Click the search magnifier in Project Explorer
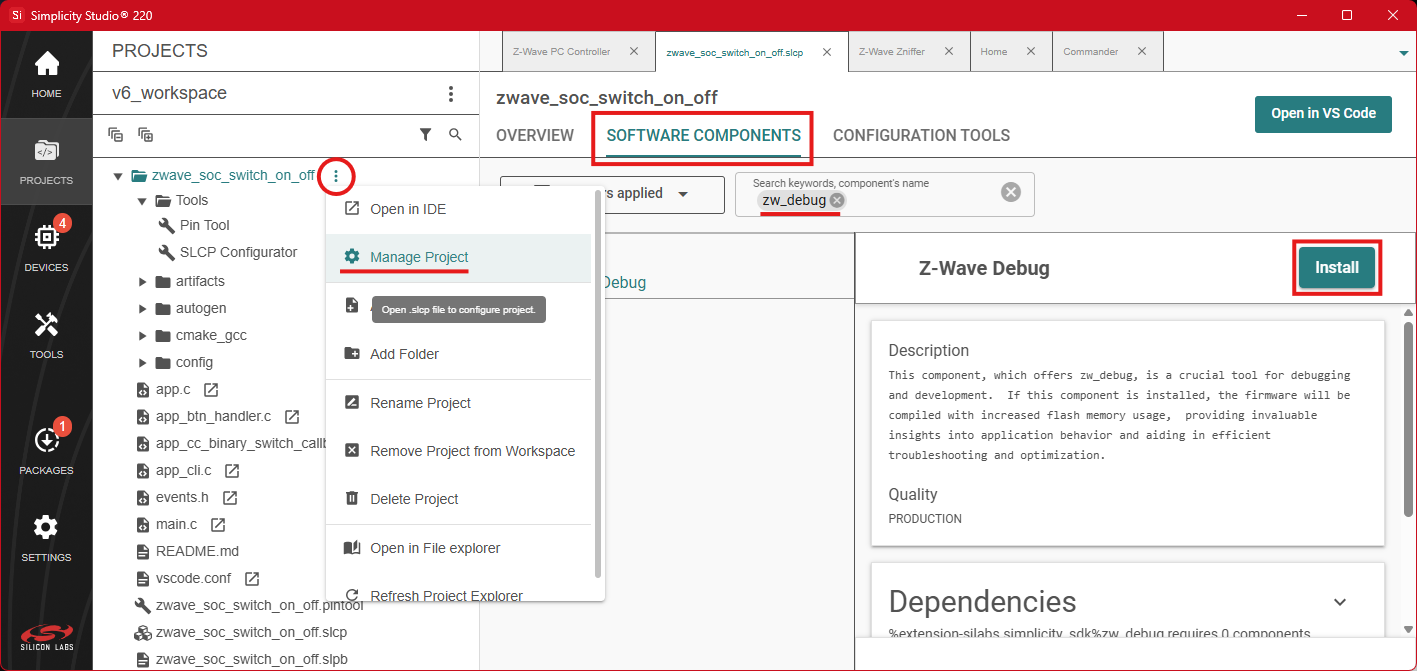Image resolution: width=1417 pixels, height=671 pixels. coord(455,134)
